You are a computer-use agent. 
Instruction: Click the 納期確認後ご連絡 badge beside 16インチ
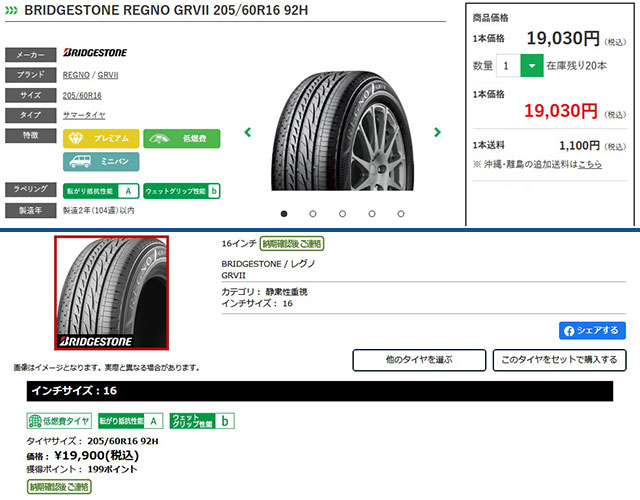[292, 244]
